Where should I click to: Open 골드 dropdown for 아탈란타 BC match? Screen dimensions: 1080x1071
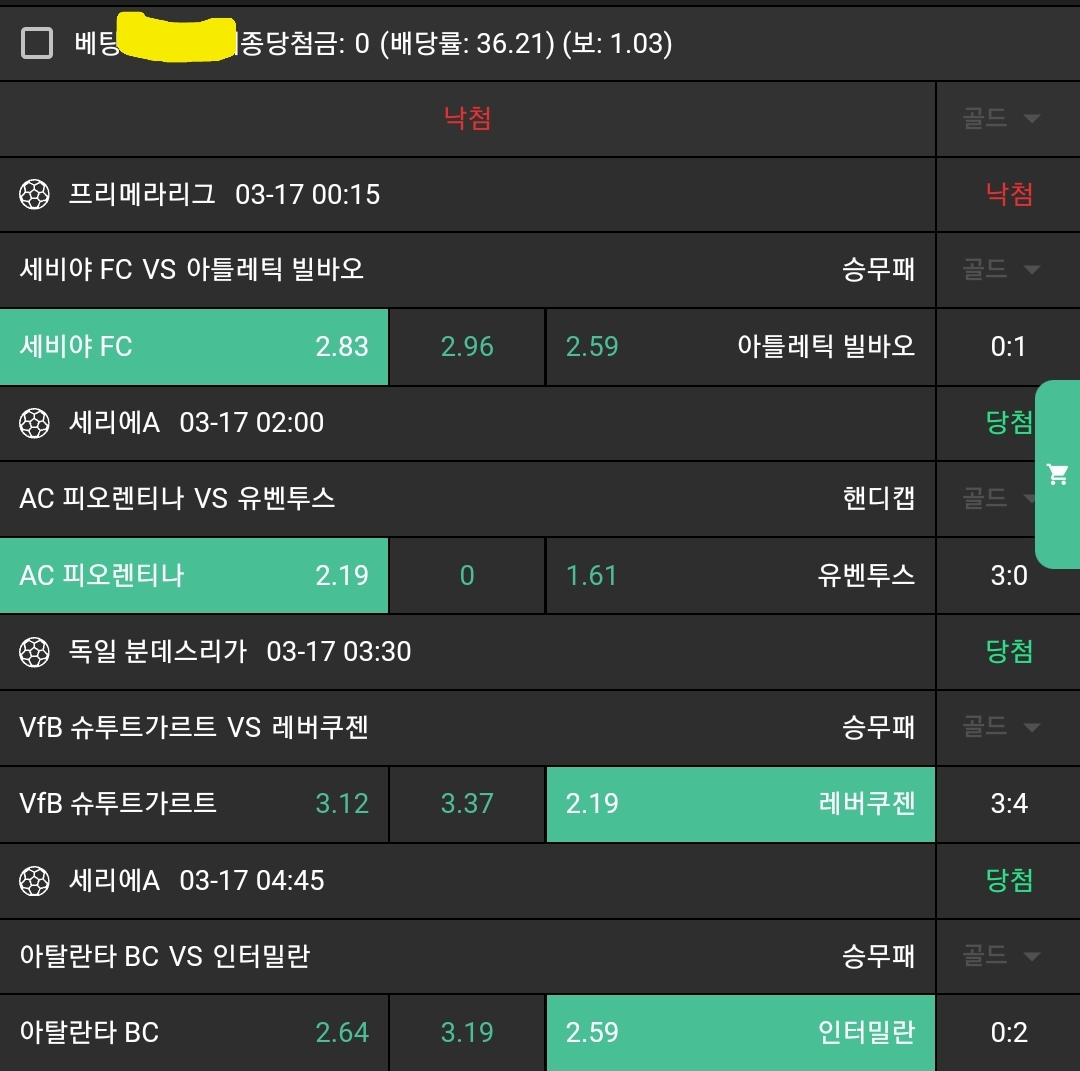(1001, 956)
